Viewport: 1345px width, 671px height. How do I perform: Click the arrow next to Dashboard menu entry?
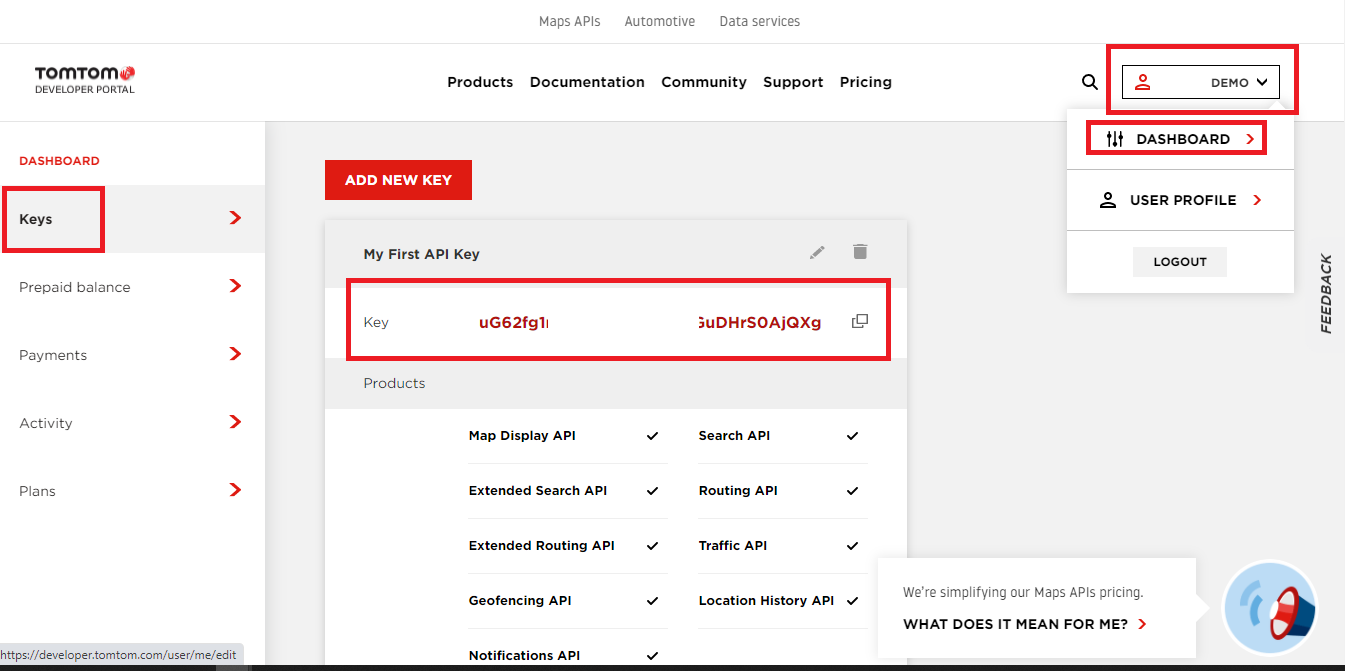click(x=1250, y=139)
